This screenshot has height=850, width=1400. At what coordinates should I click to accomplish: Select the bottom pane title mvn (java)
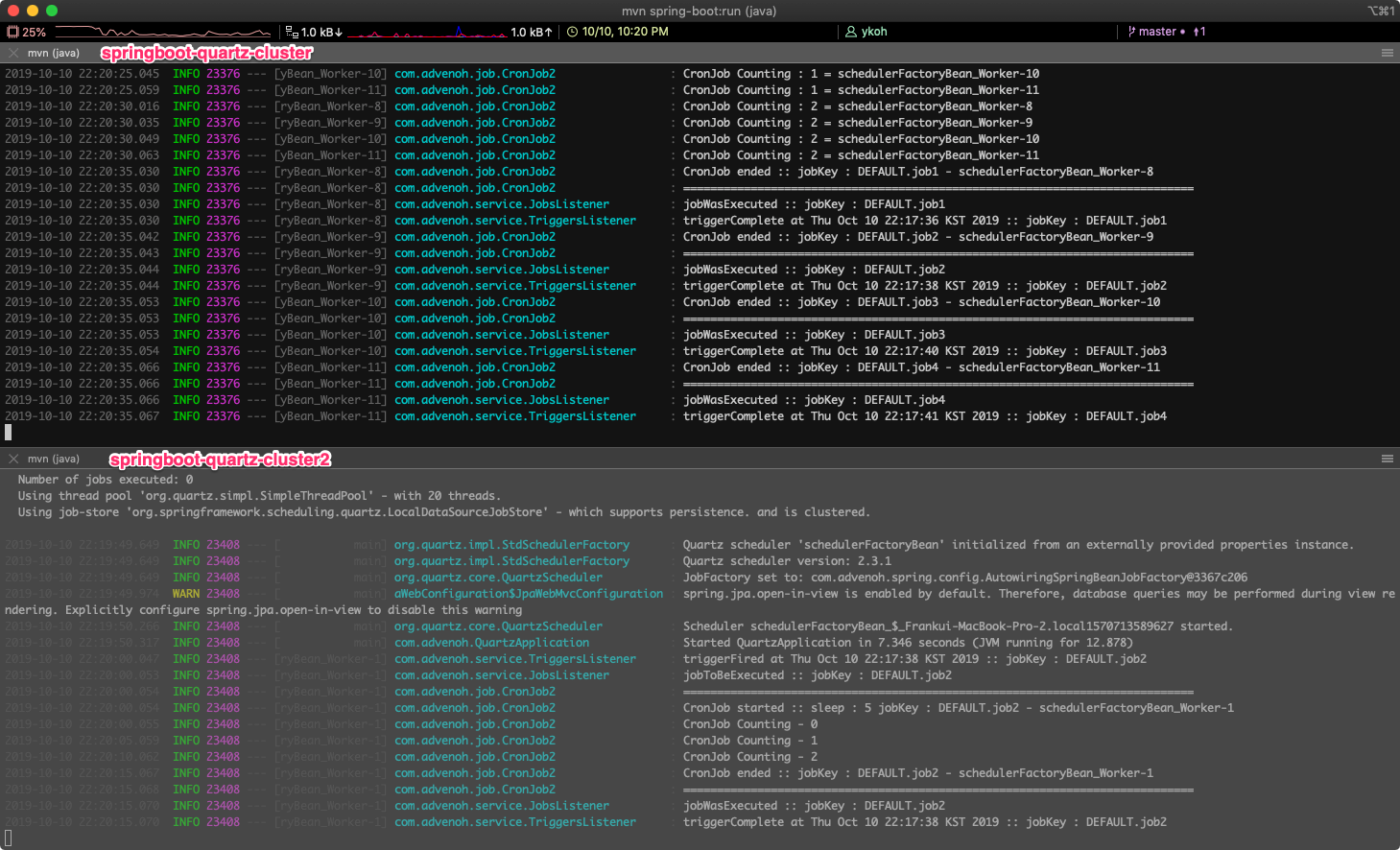tap(54, 459)
